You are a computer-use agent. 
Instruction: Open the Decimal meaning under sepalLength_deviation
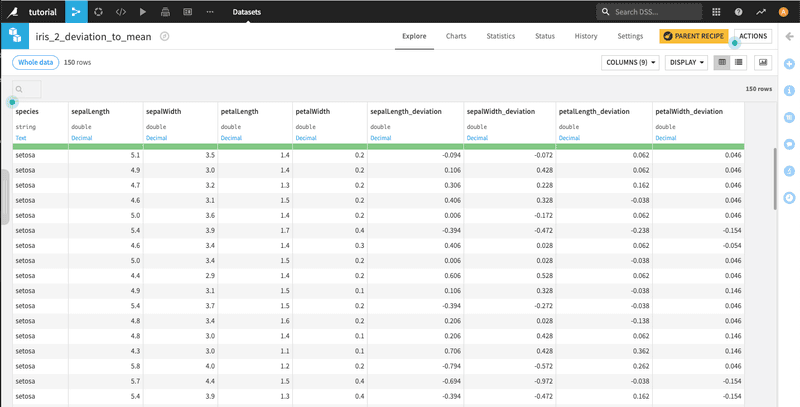coord(381,138)
